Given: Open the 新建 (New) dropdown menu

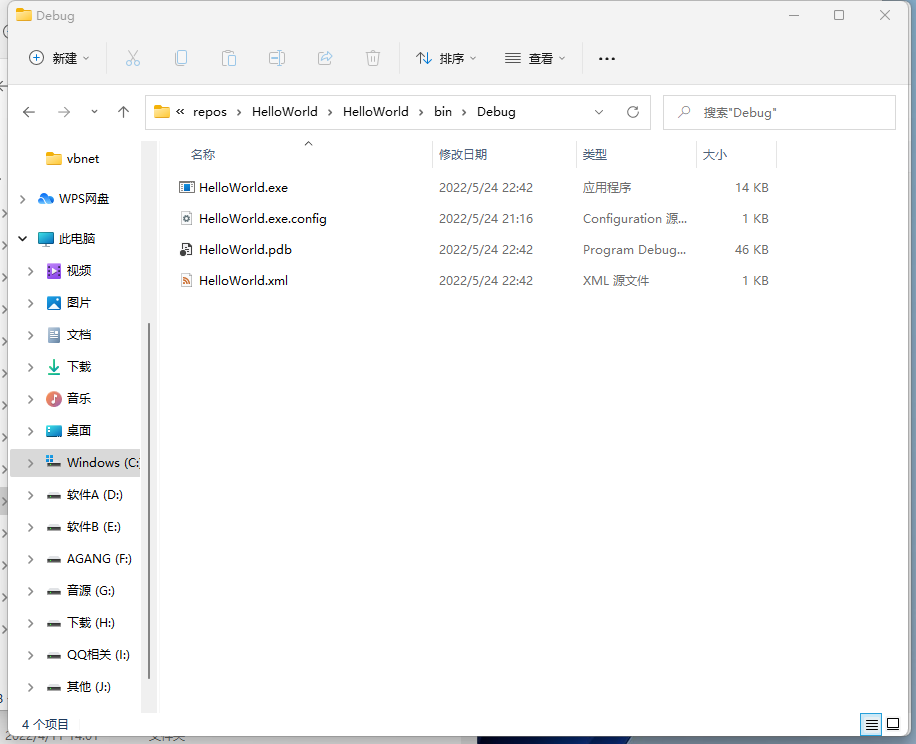Looking at the screenshot, I should [x=59, y=58].
